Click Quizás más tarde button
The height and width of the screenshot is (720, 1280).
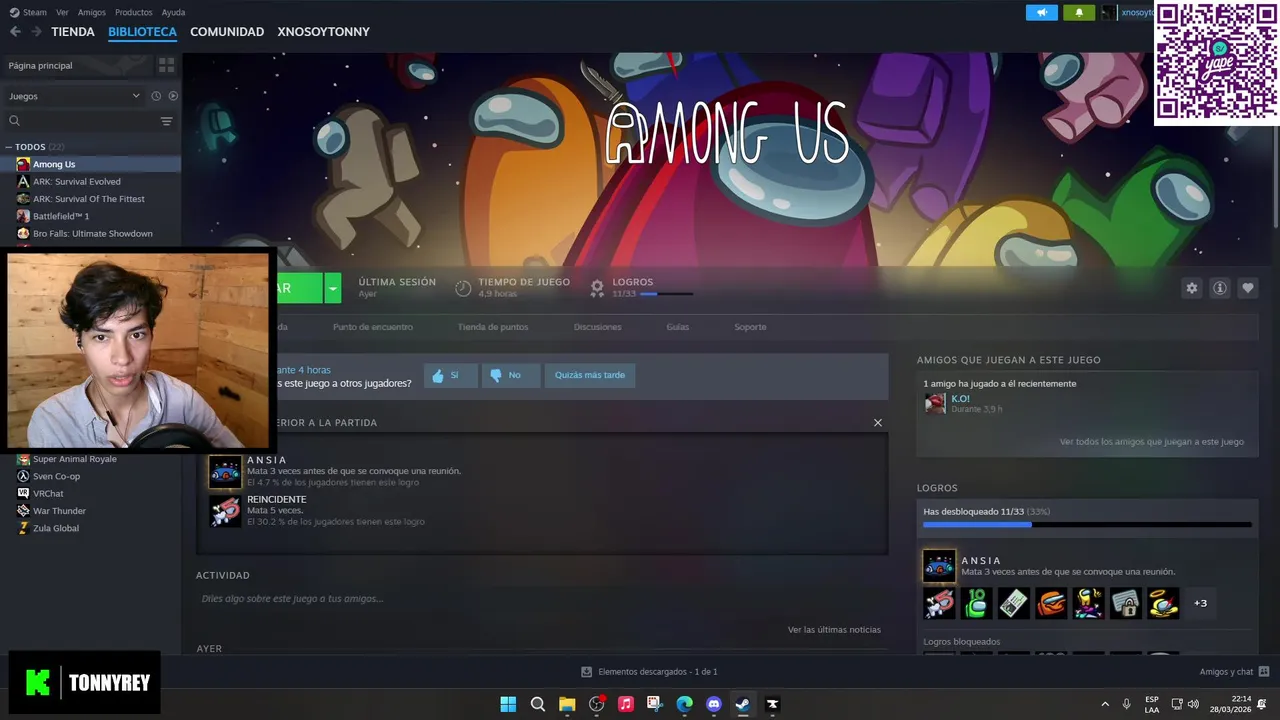point(590,375)
